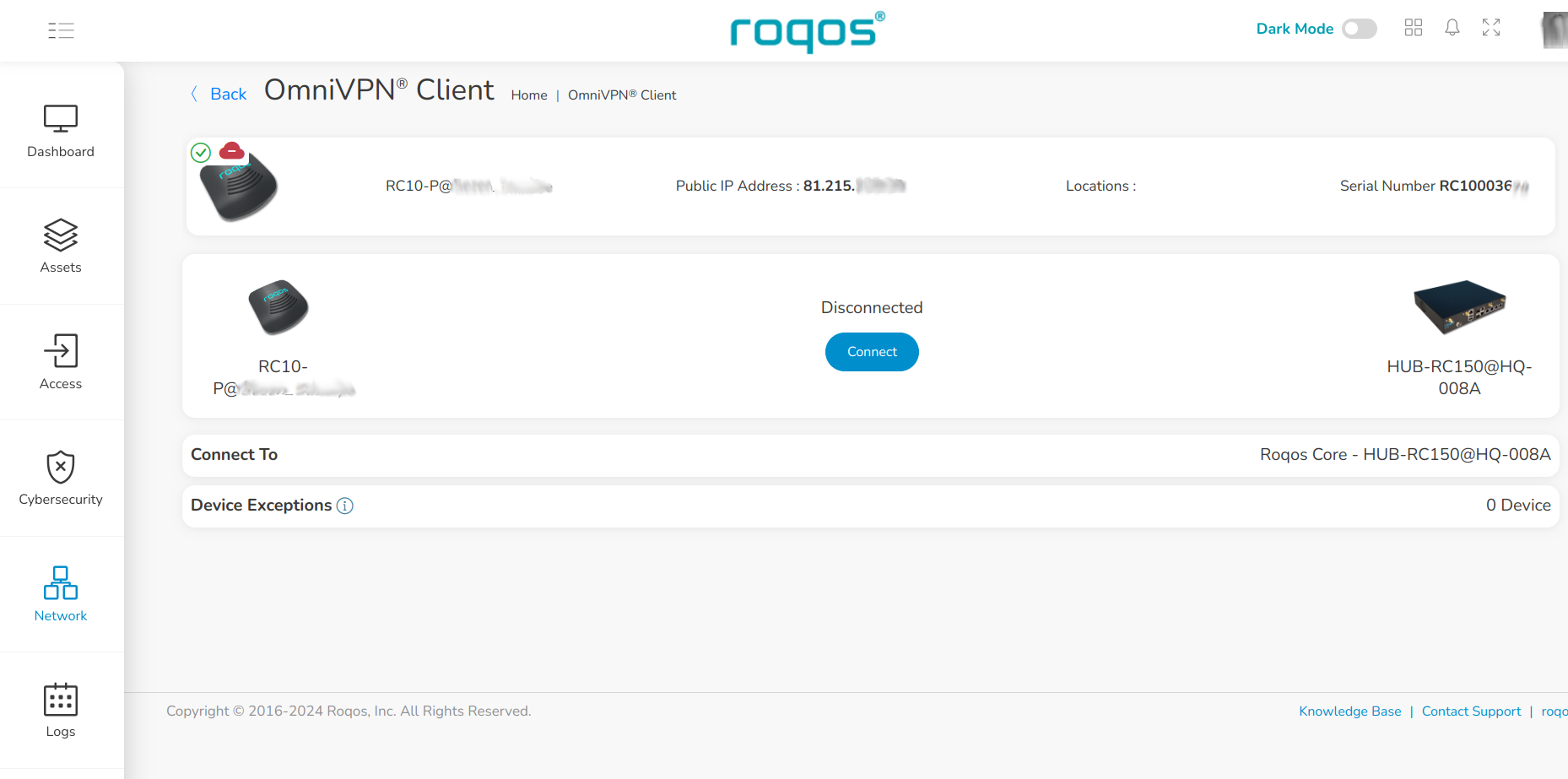Collapse the sidebar with the hamburger menu icon
This screenshot has height=779, width=1568.
pos(61,30)
